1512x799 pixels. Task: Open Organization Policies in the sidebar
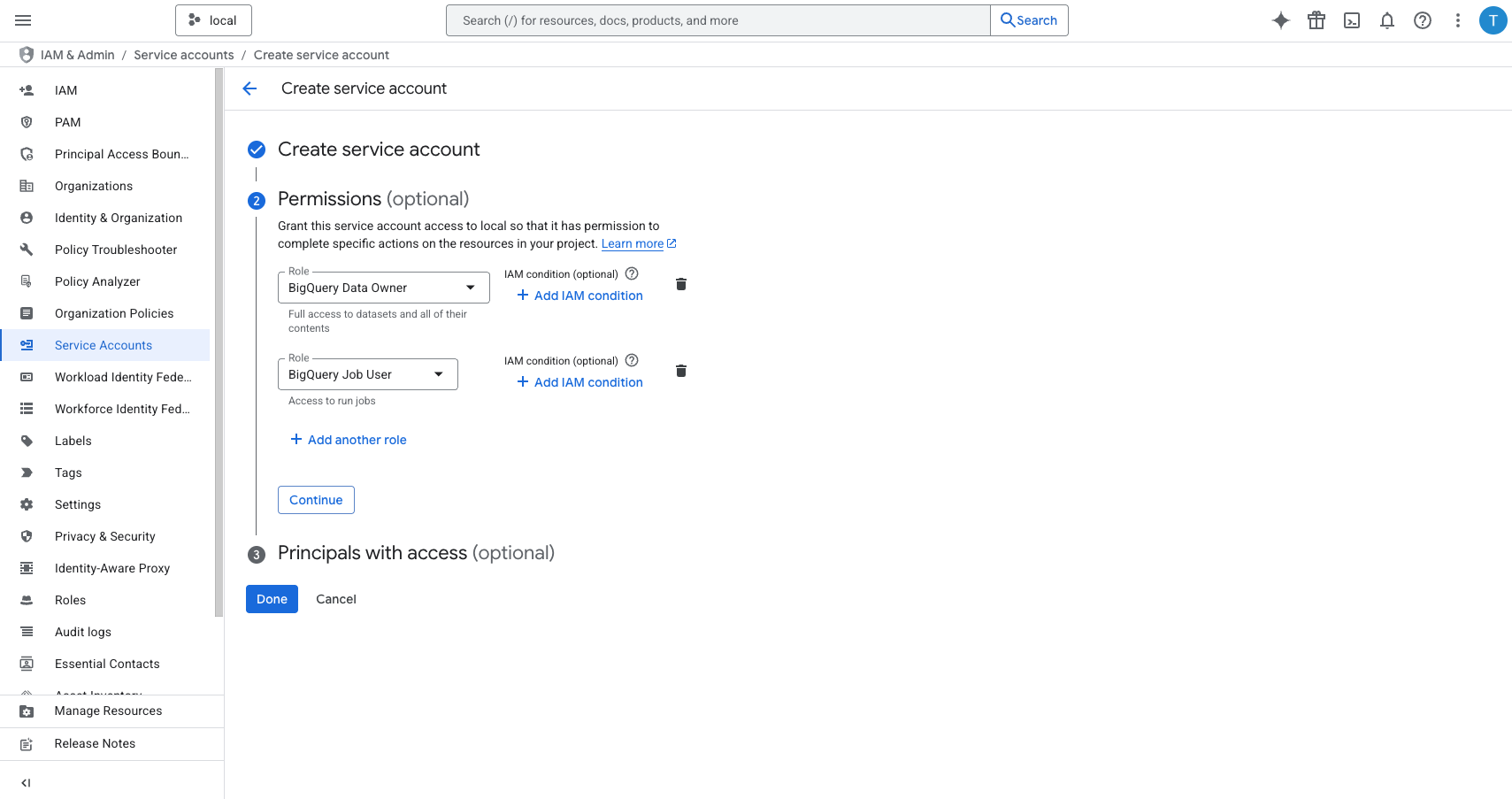[105, 313]
